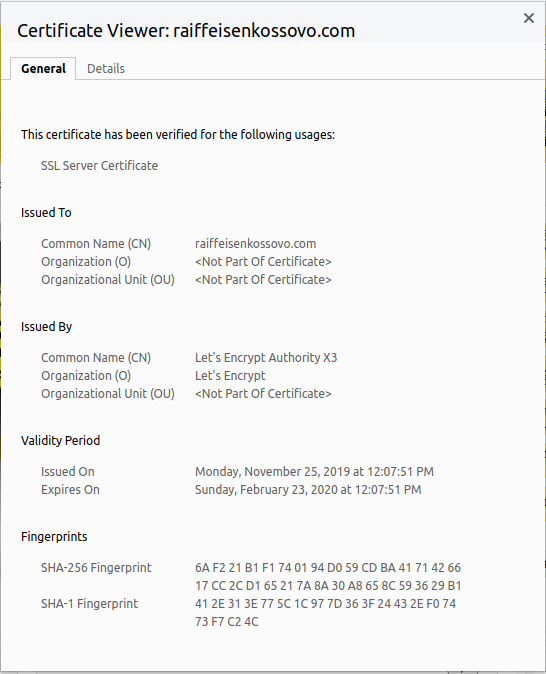
Task: Click the Let's Encrypt organization value
Action: coord(230,376)
